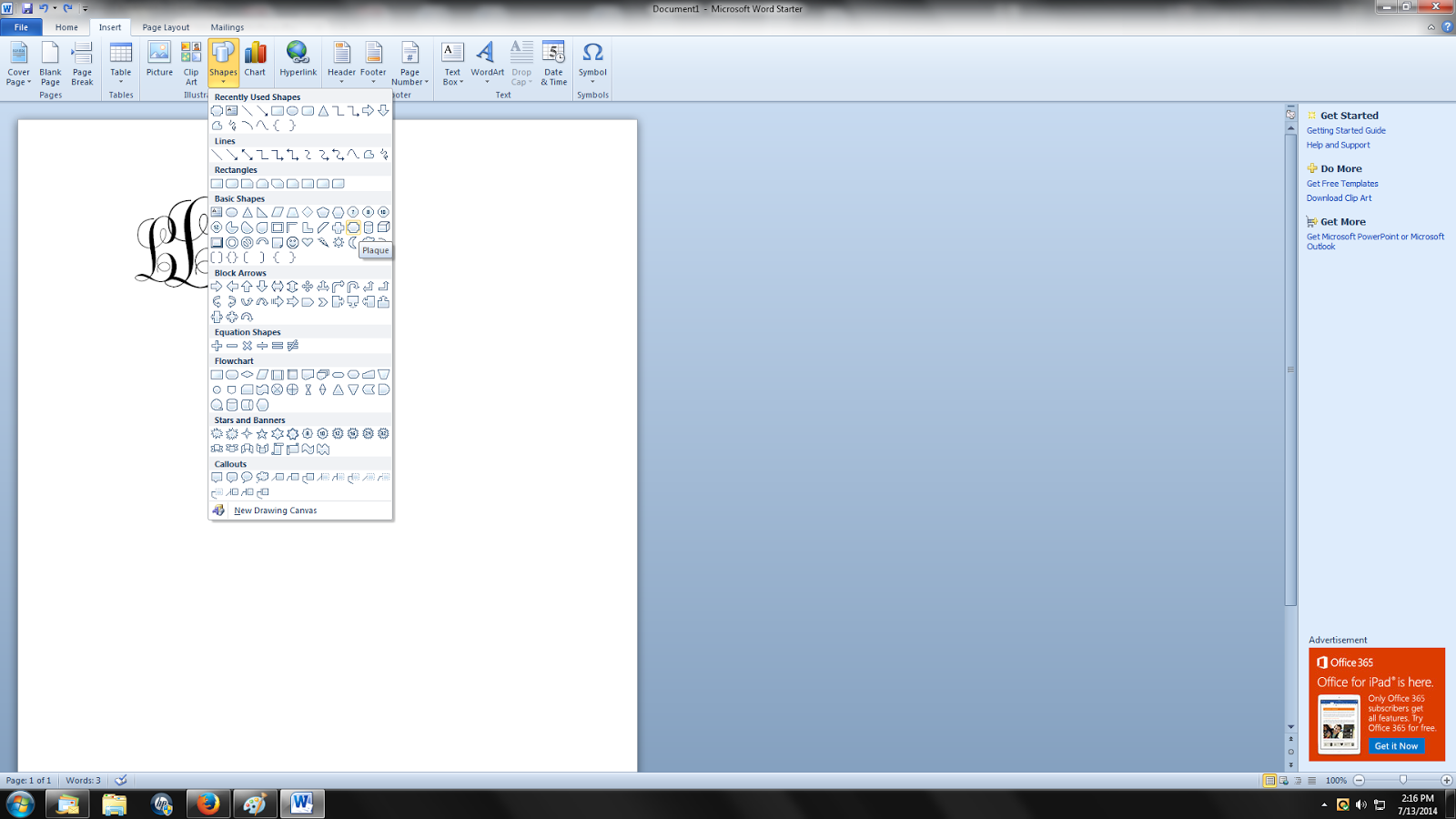1456x819 pixels.
Task: Switch to the Home tab
Action: pos(66,27)
